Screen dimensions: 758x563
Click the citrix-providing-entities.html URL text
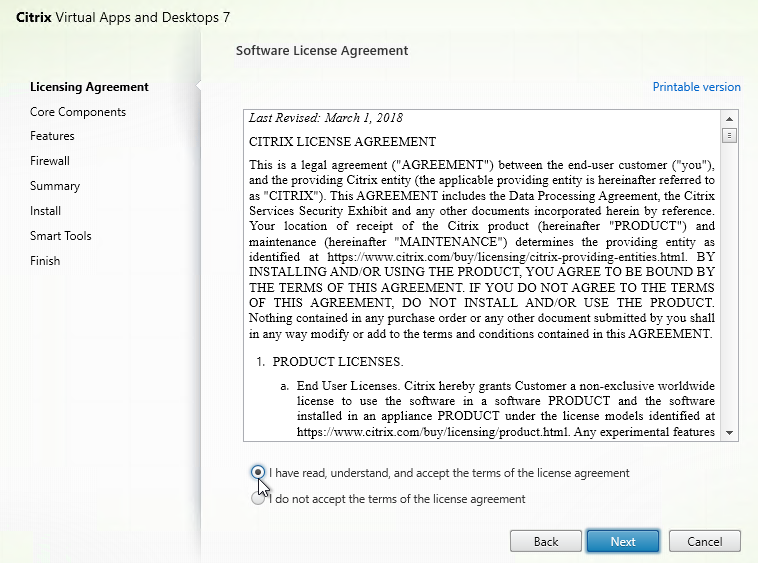(506, 257)
